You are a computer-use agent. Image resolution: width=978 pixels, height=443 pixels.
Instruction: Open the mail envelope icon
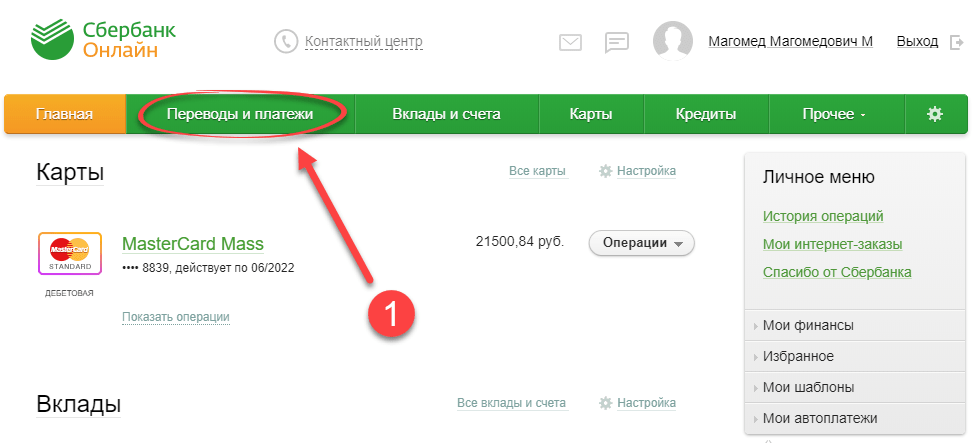coord(570,42)
